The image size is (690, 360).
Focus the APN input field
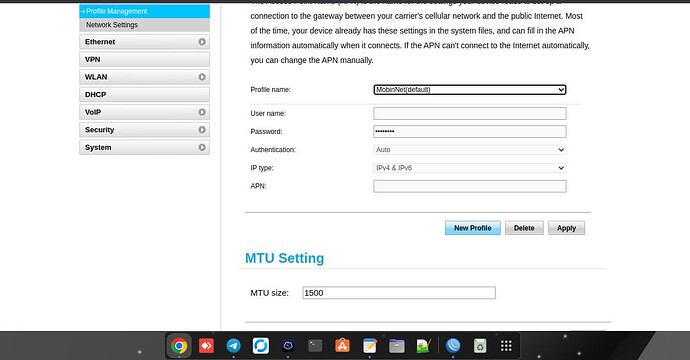[470, 186]
